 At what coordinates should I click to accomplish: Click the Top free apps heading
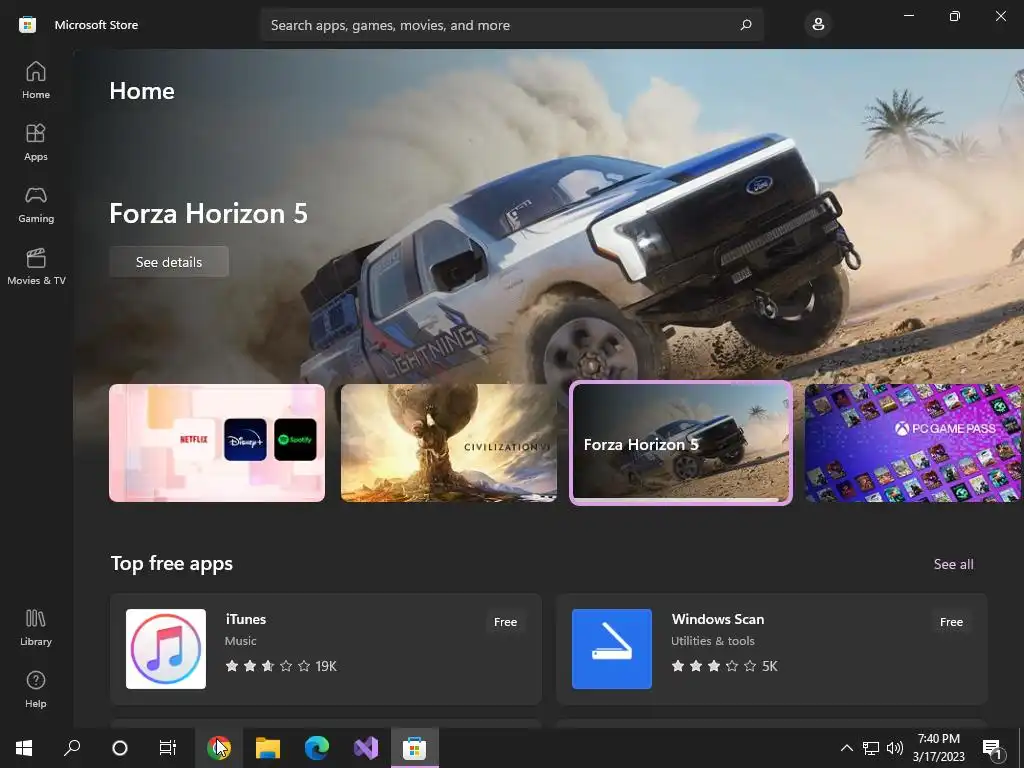(x=172, y=564)
